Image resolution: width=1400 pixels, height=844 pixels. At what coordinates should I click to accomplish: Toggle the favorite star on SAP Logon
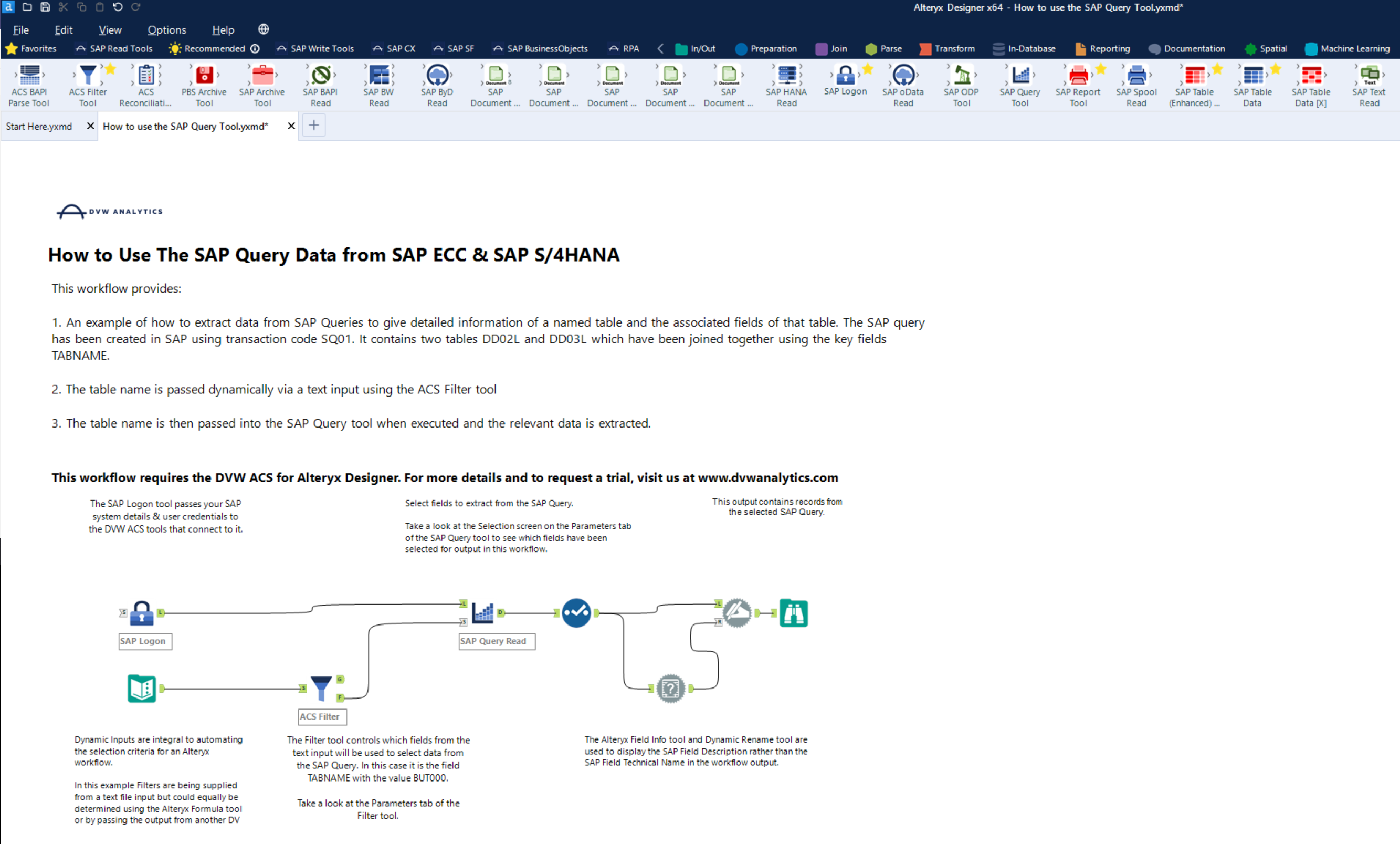point(868,68)
